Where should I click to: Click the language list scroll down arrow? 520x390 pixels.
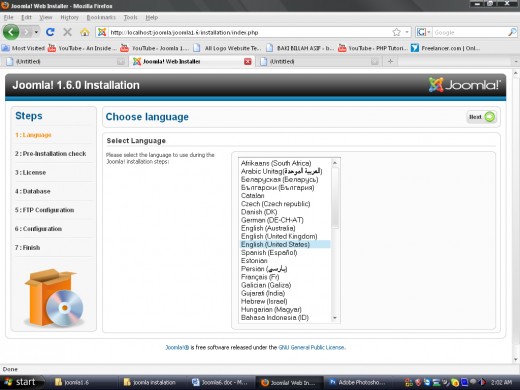(335, 318)
